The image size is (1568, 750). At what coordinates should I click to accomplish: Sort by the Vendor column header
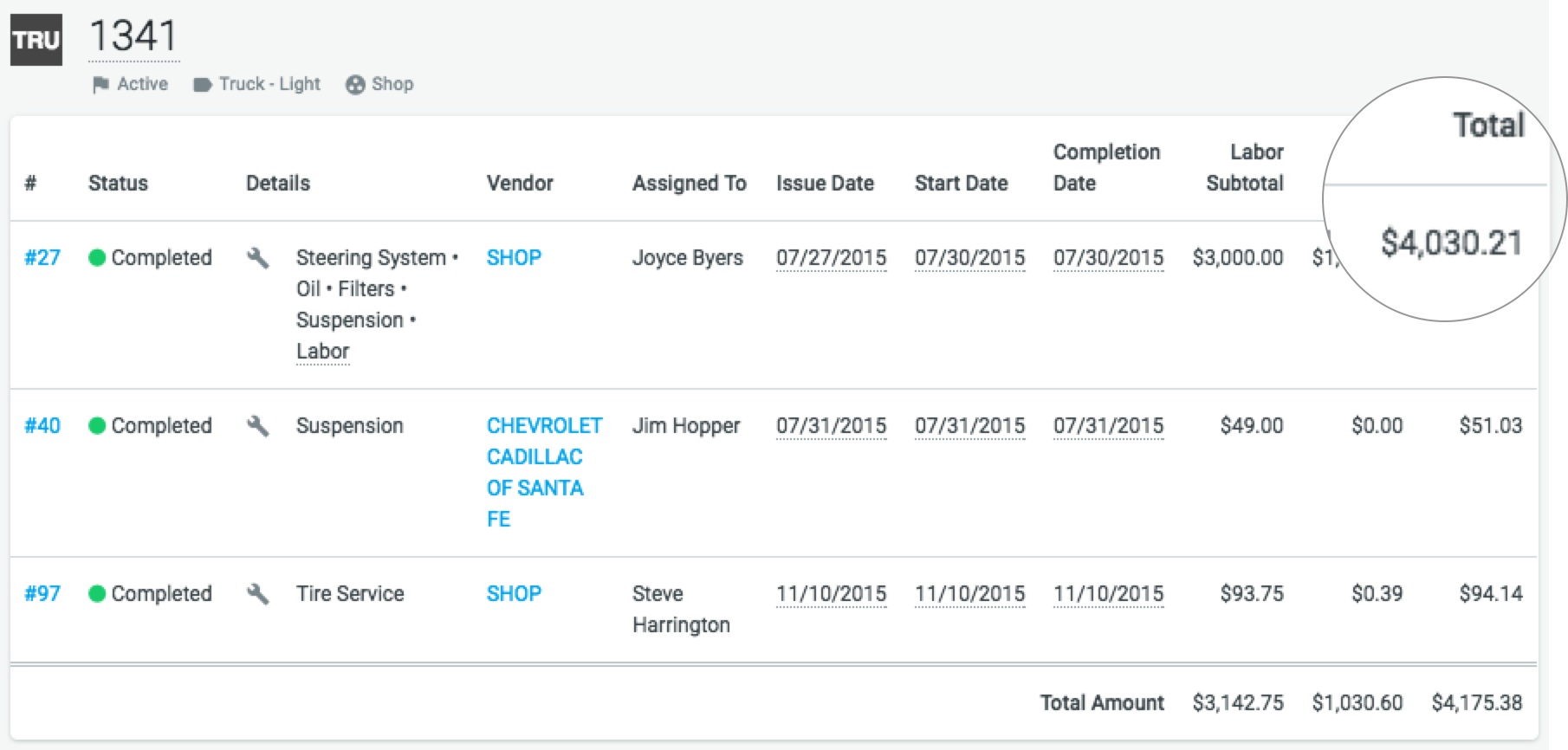520,184
